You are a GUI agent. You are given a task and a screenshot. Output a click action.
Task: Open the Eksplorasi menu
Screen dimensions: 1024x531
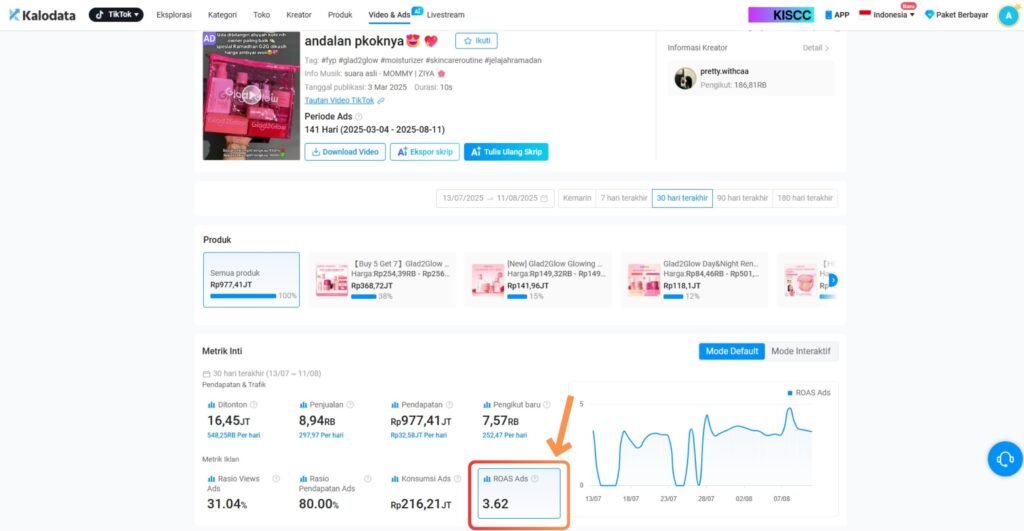pos(174,14)
